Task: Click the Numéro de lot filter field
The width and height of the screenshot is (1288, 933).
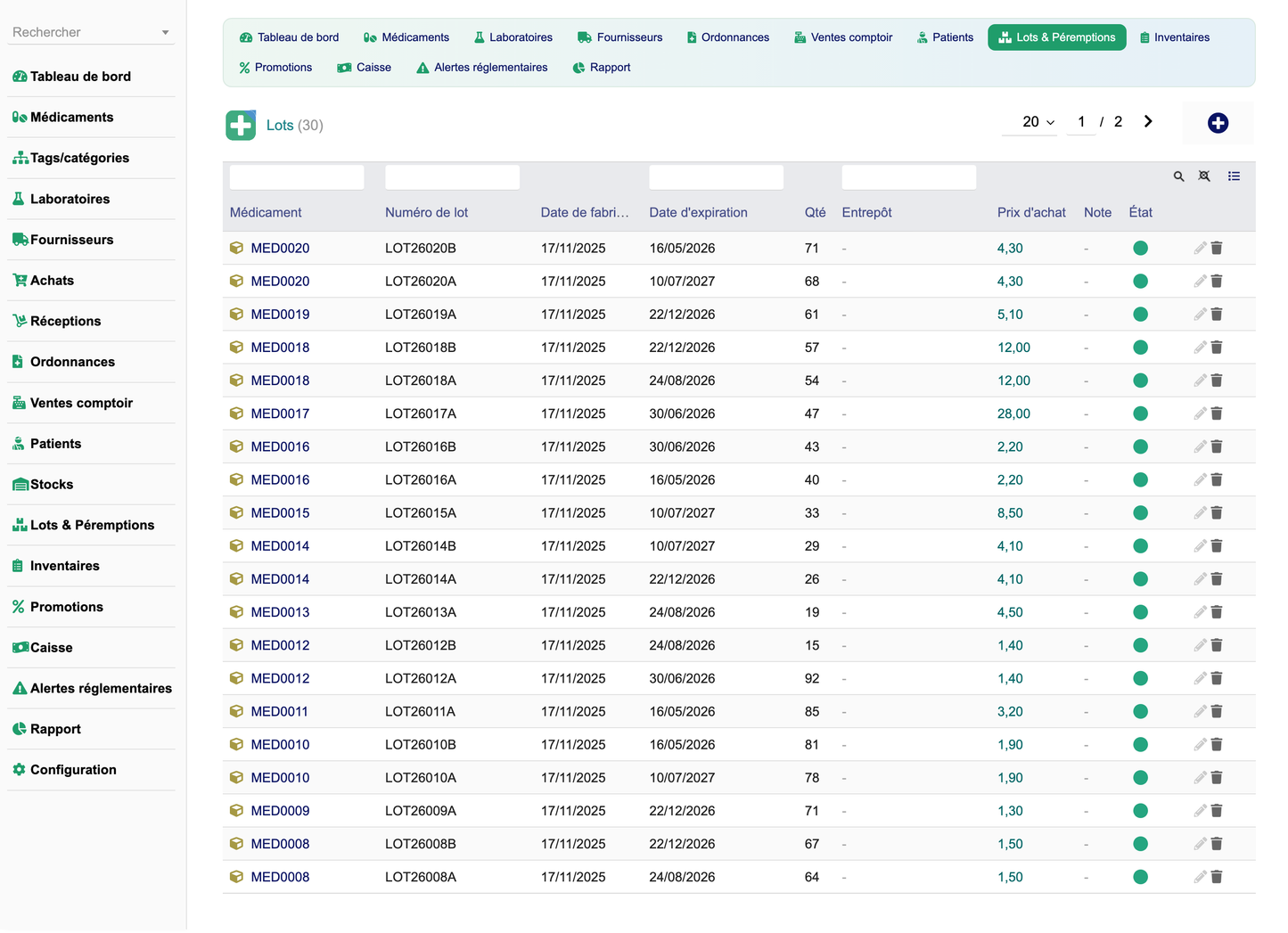Action: pos(452,177)
